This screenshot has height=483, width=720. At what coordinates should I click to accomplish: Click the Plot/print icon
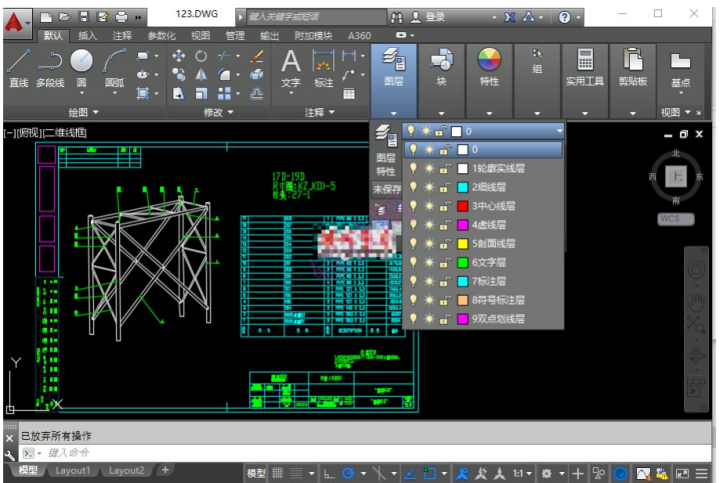tap(121, 17)
